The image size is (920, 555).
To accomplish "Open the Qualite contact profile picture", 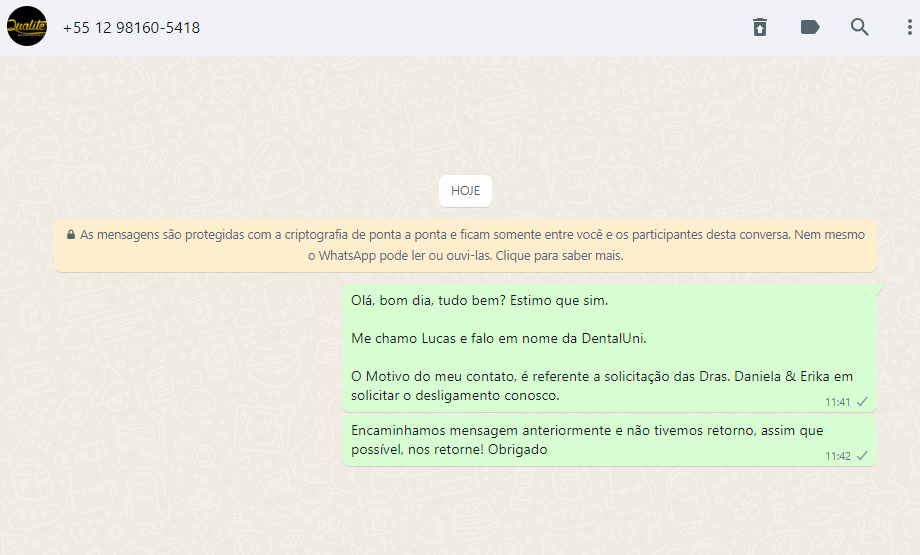I will pyautogui.click(x=27, y=26).
